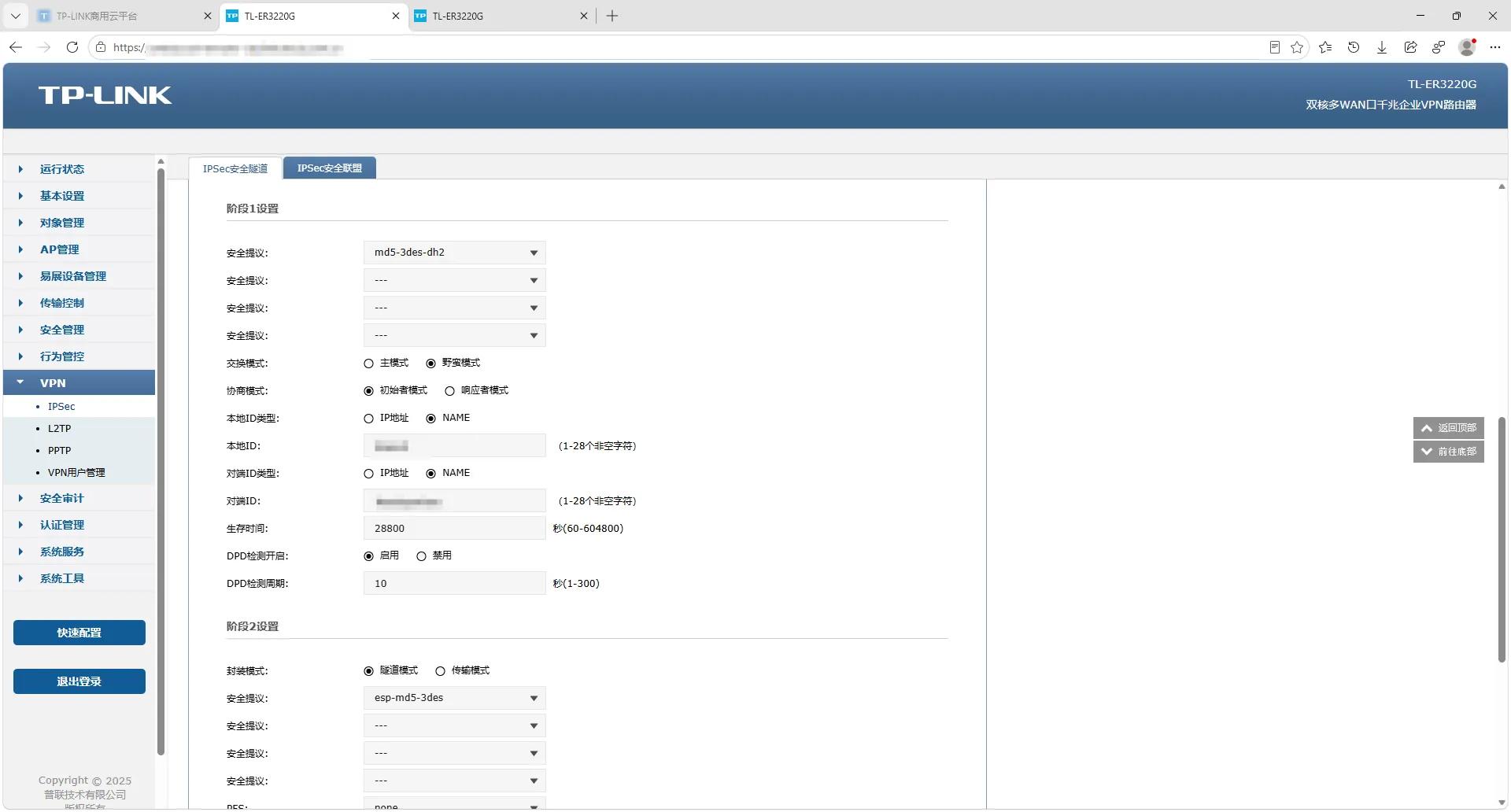This screenshot has height=812, width=1511.
Task: Open third phase 2 安全提议 dropdown
Action: [455, 753]
